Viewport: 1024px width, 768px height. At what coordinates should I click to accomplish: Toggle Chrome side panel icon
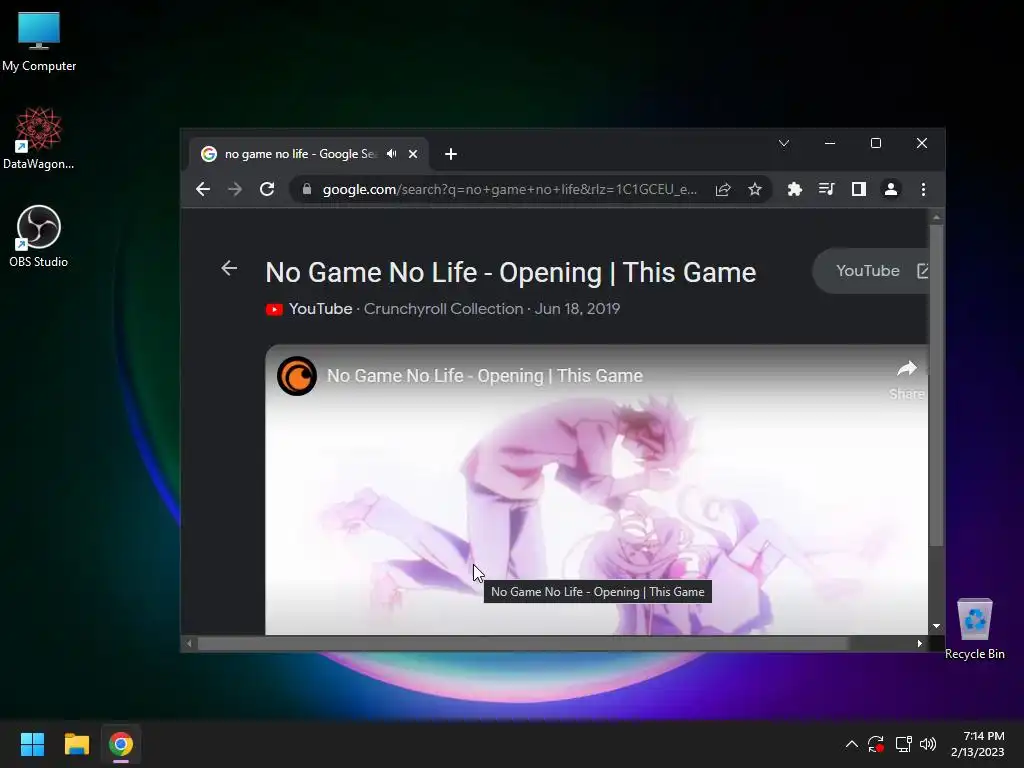pos(859,189)
